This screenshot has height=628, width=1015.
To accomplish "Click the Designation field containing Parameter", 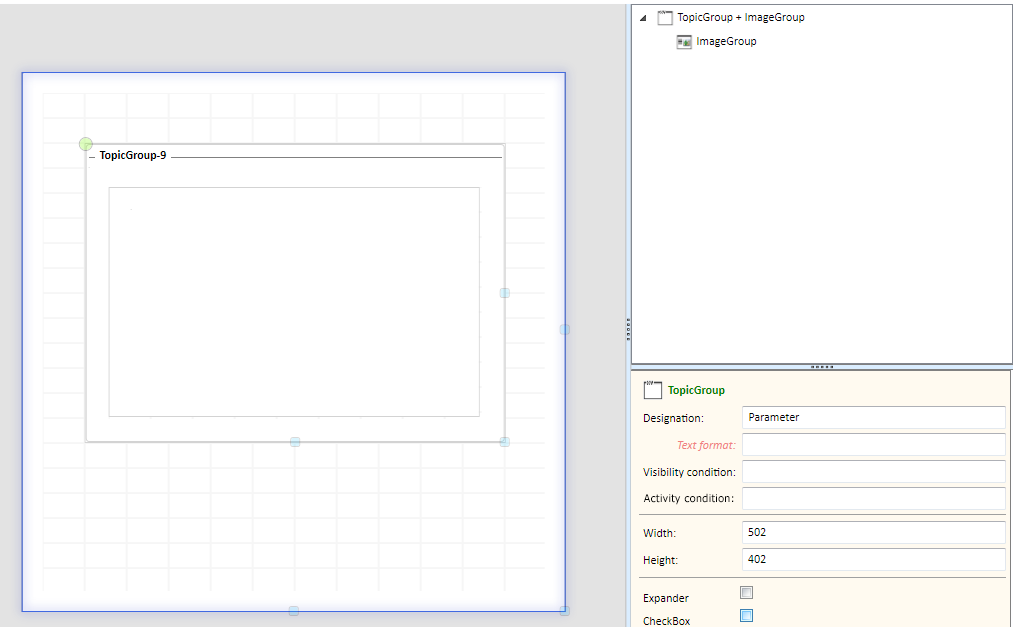I will coord(873,418).
